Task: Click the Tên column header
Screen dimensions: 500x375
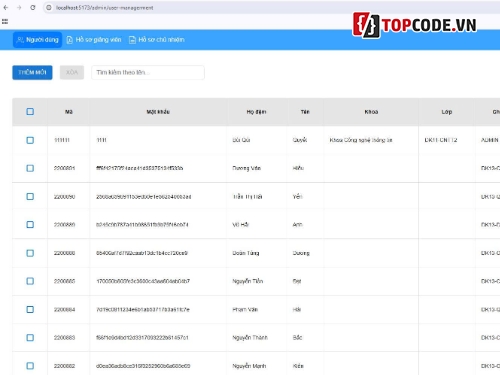Action: pos(305,112)
